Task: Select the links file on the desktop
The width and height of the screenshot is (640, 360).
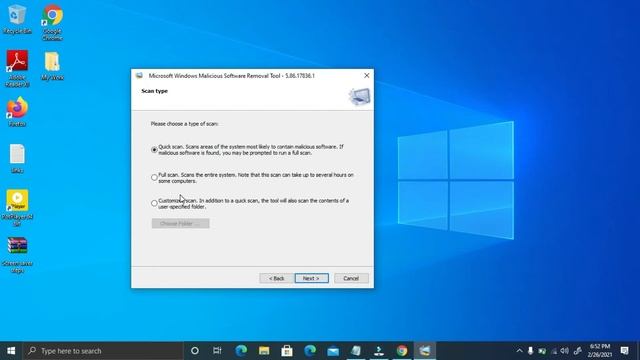Action: [x=17, y=158]
